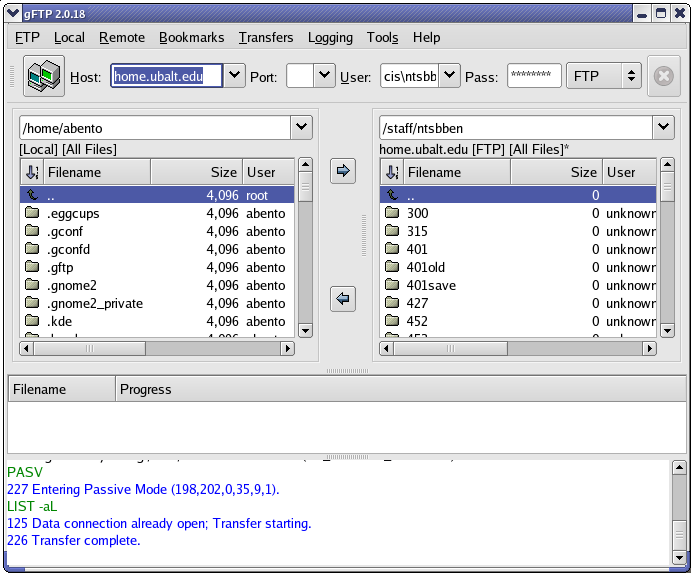Open the Logging menu
Viewport: 691px width, 573px height.
click(x=331, y=37)
